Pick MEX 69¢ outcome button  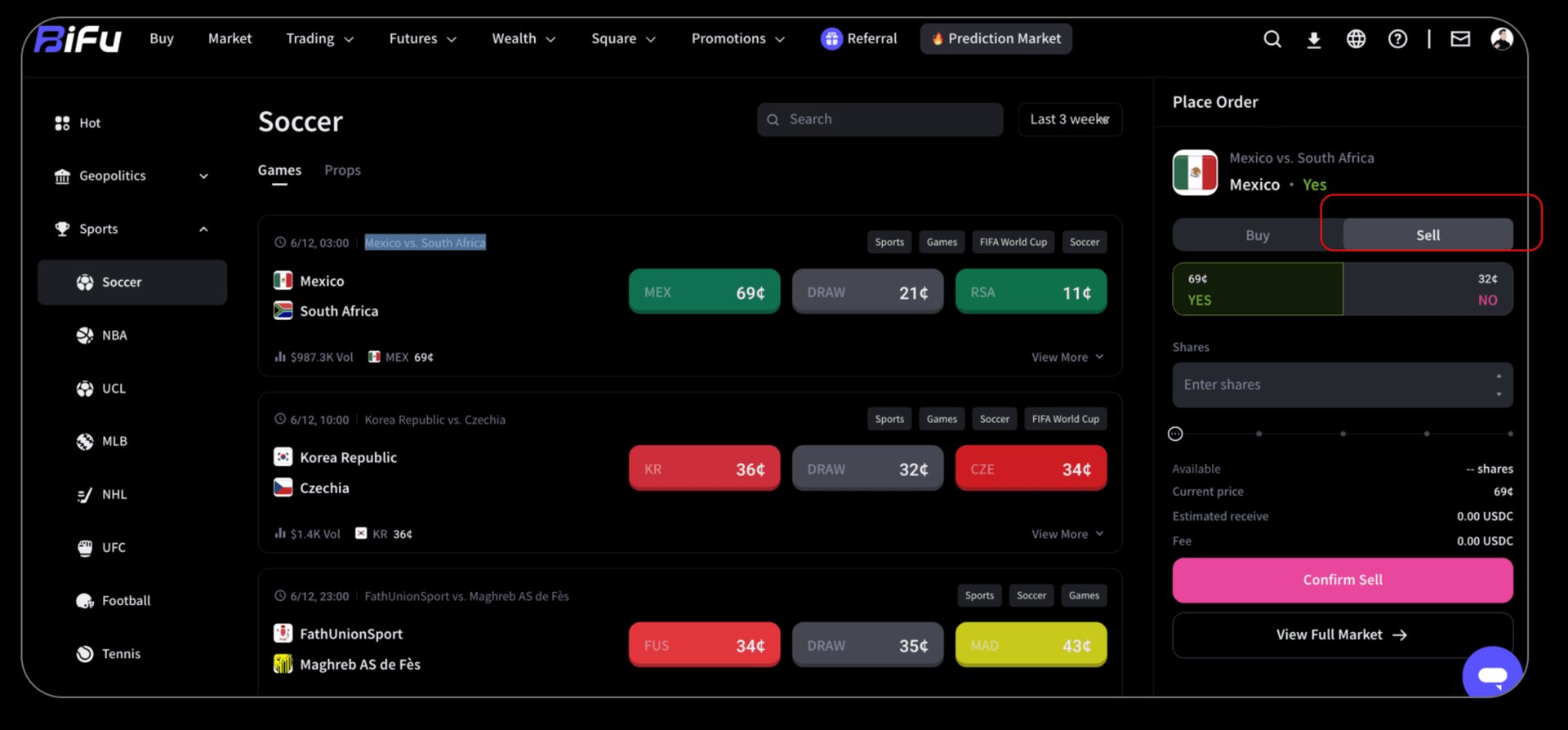tap(704, 292)
